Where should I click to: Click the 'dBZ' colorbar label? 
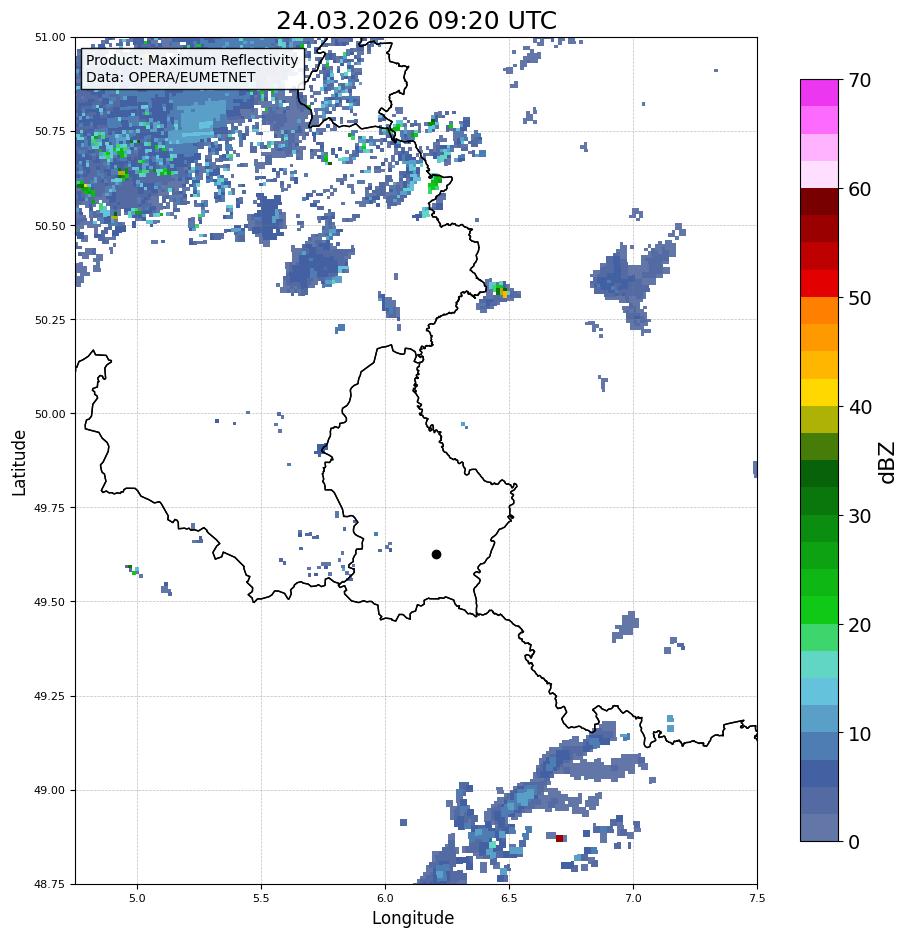click(x=888, y=463)
